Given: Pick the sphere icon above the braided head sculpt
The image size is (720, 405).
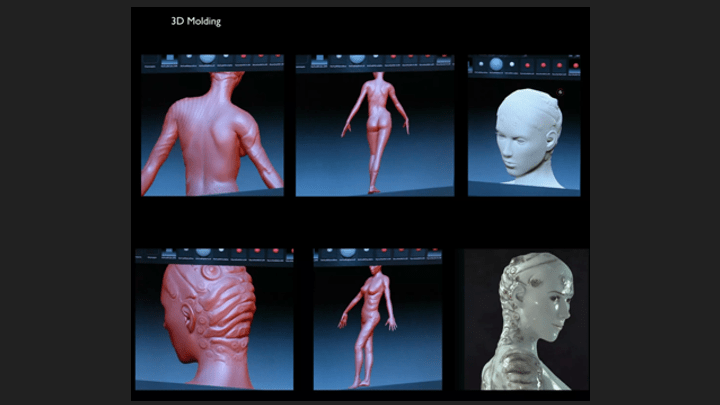Looking at the screenshot, I should pyautogui.click(x=204, y=253).
